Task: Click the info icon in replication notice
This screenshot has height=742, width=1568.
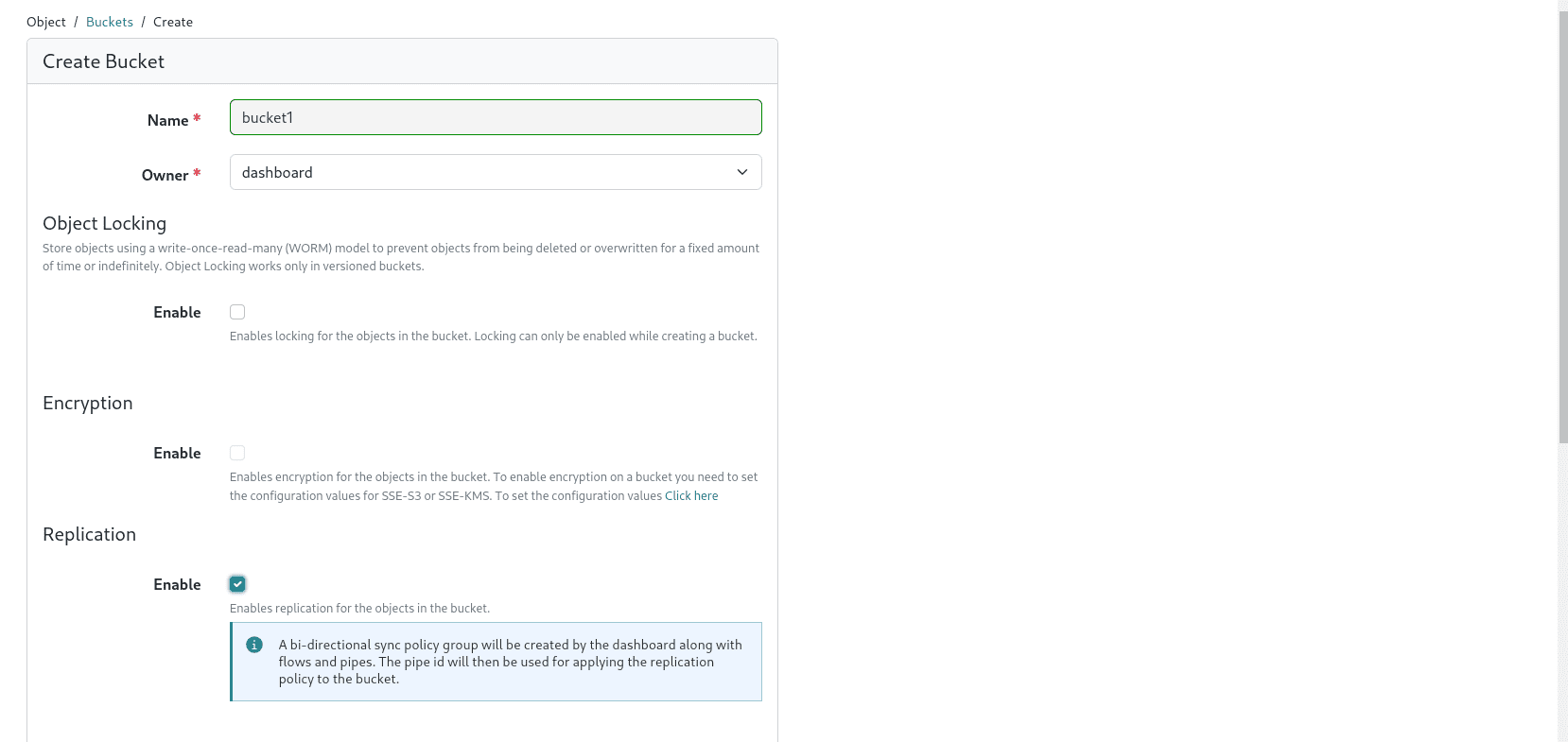Action: (254, 645)
